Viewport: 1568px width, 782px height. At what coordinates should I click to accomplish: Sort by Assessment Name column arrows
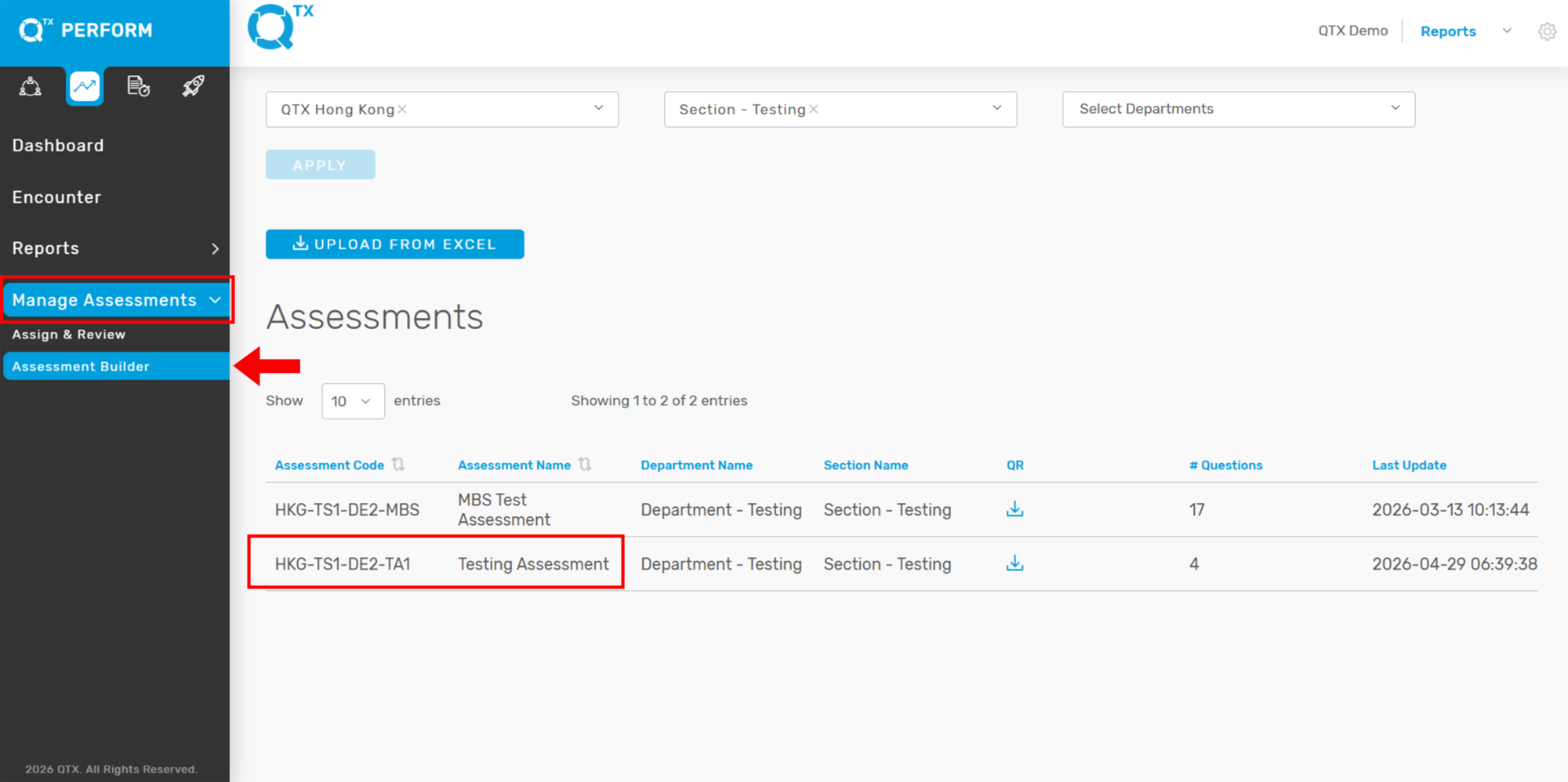point(585,465)
